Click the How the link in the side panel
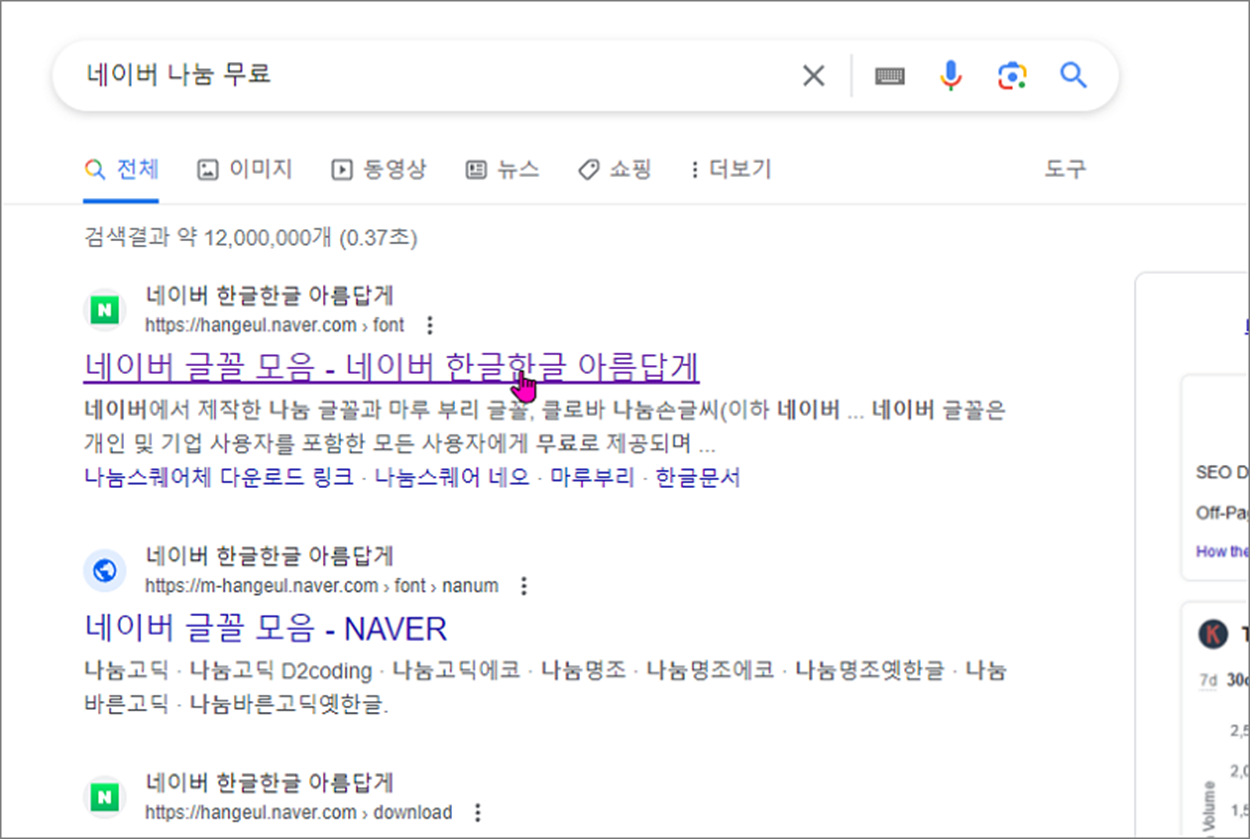Screen dimensions: 1250x839 1222,551
